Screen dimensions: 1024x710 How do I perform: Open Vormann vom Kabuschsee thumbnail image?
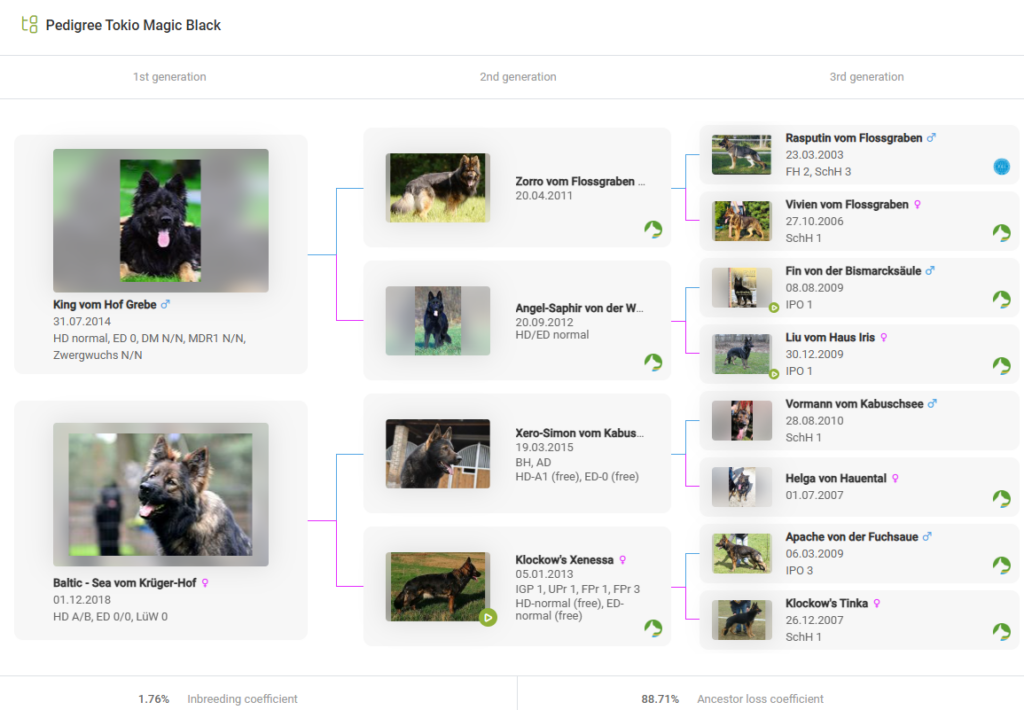[741, 421]
